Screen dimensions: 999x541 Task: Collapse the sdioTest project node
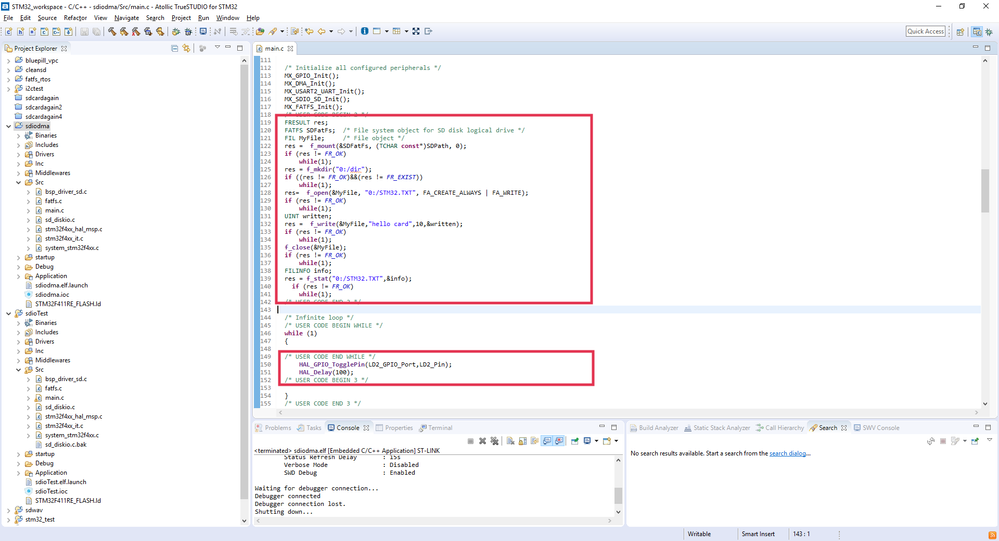coord(9,314)
